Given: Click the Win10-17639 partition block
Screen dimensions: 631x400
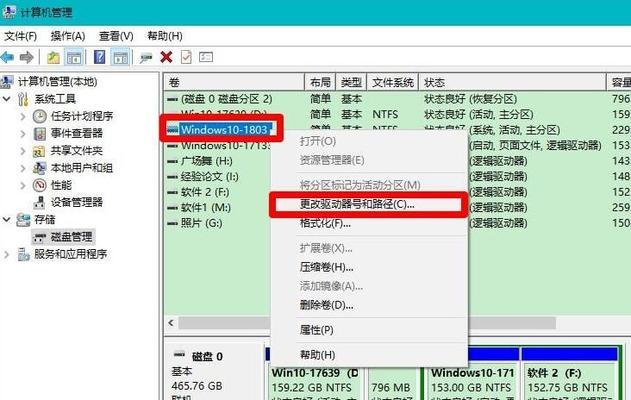Looking at the screenshot, I should [315, 380].
